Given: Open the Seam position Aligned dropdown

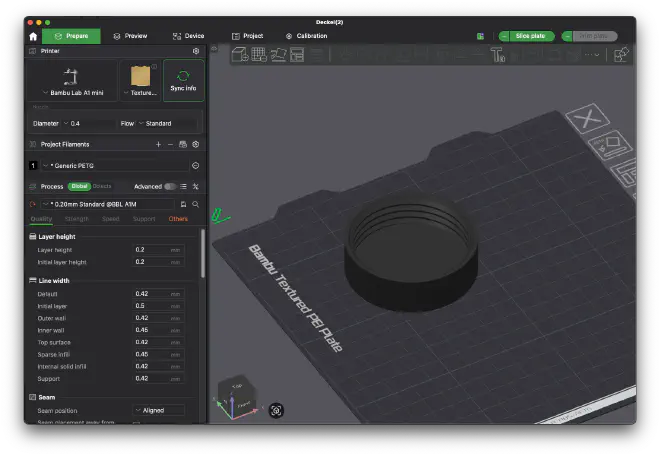Looking at the screenshot, I should 159,410.
